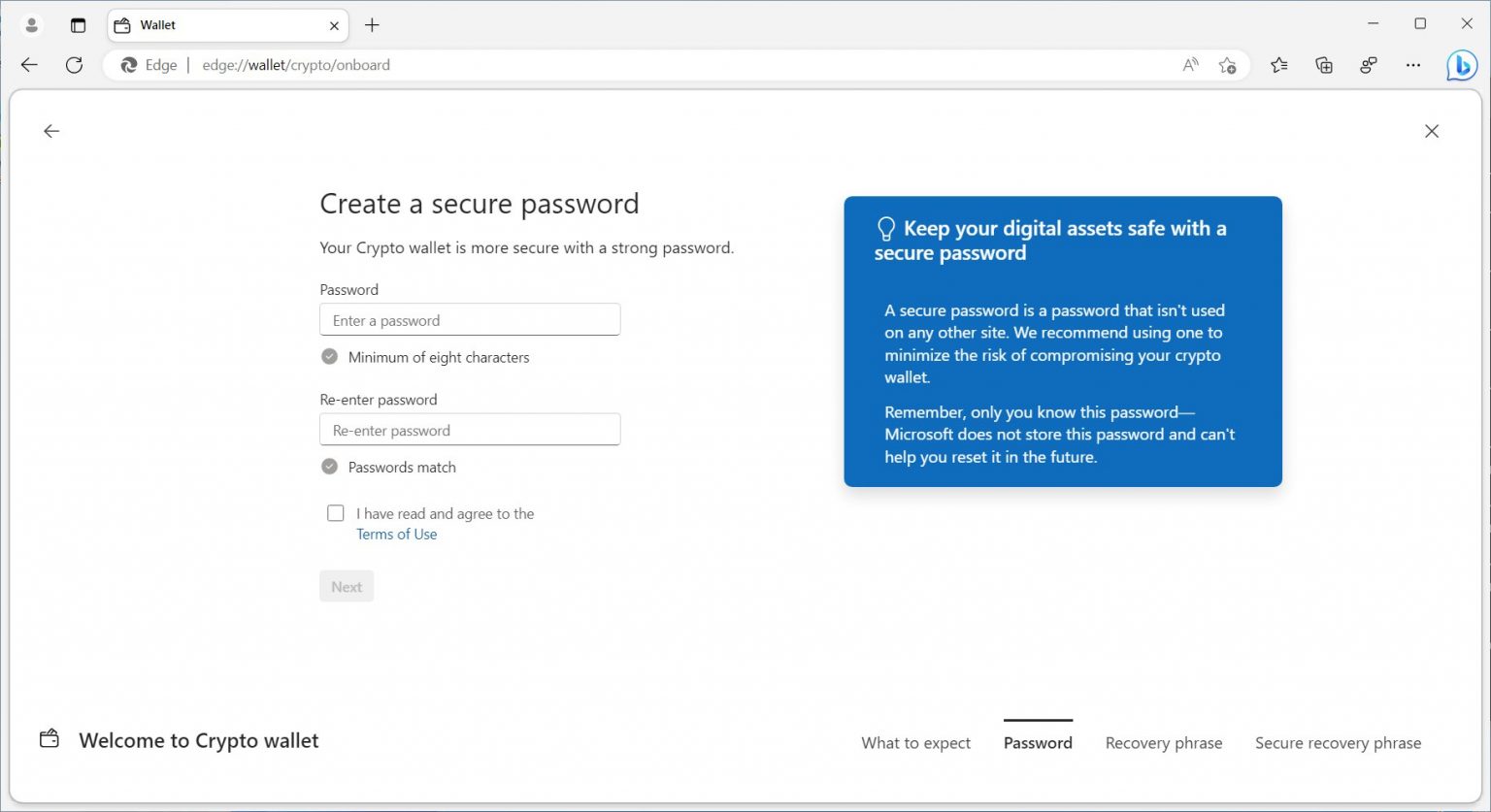Open the Collections panel
The image size is (1491, 812).
pos(1323,64)
